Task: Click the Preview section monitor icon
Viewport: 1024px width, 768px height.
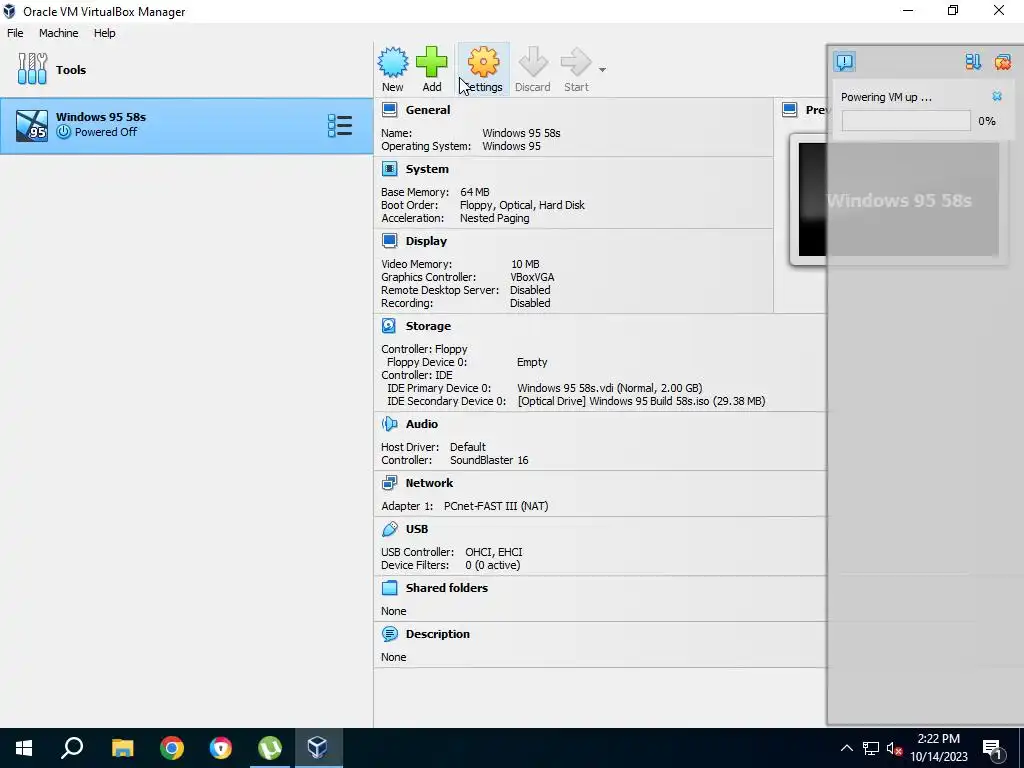Action: pos(790,110)
